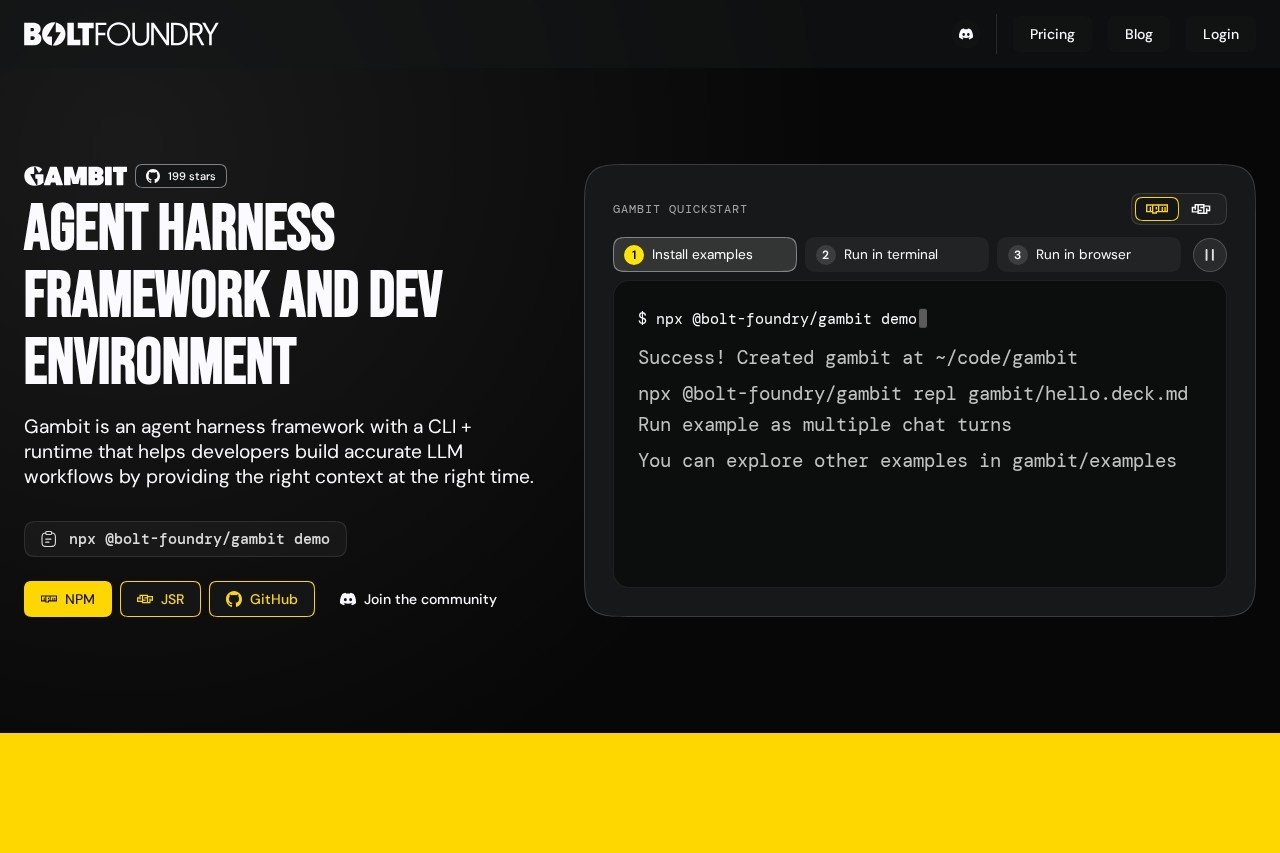The height and width of the screenshot is (853, 1280).
Task: Switch quickstart to JSR package manager
Action: coord(1201,209)
